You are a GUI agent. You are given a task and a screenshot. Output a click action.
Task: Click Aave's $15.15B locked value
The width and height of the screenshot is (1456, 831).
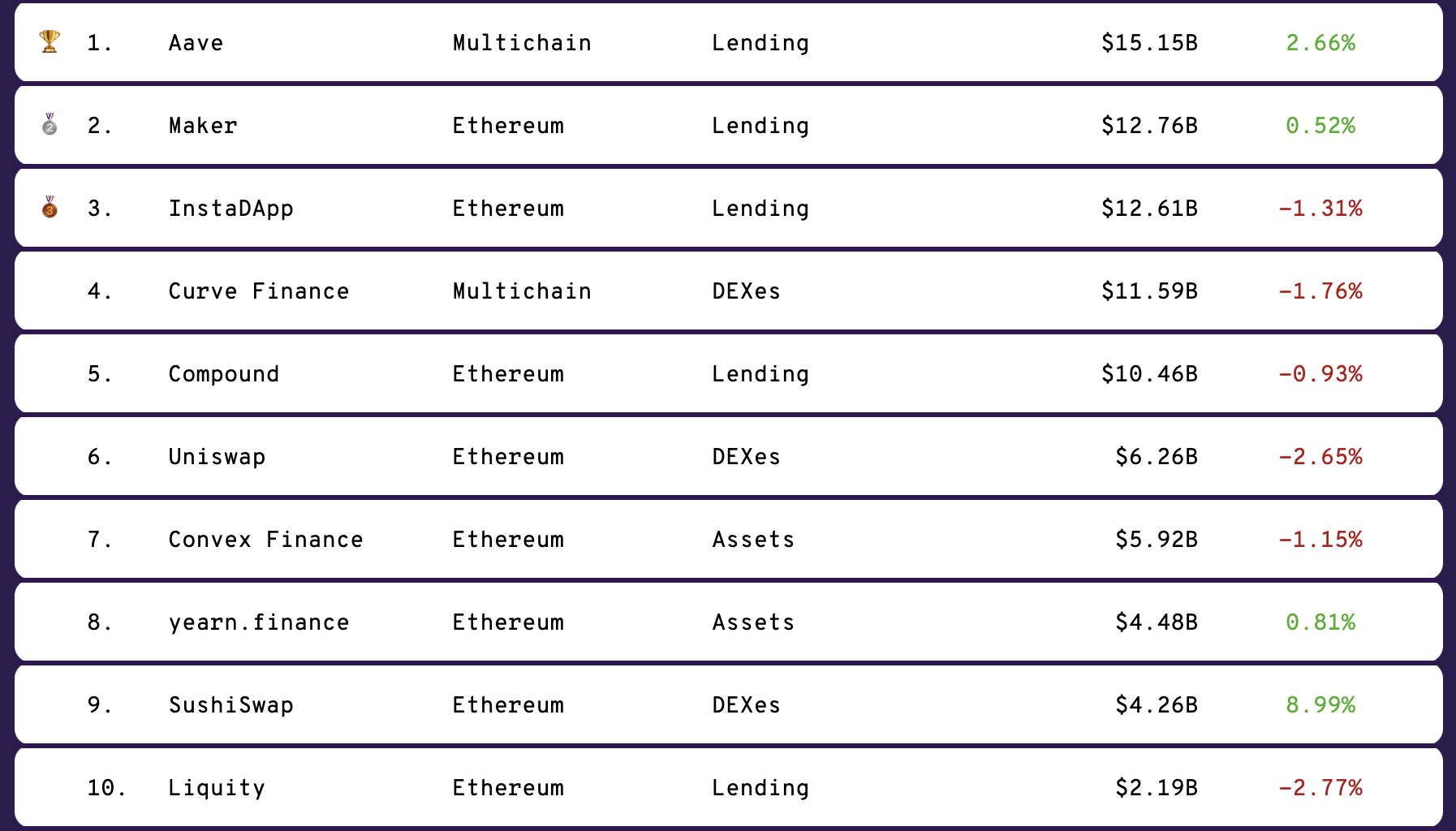(x=1149, y=42)
